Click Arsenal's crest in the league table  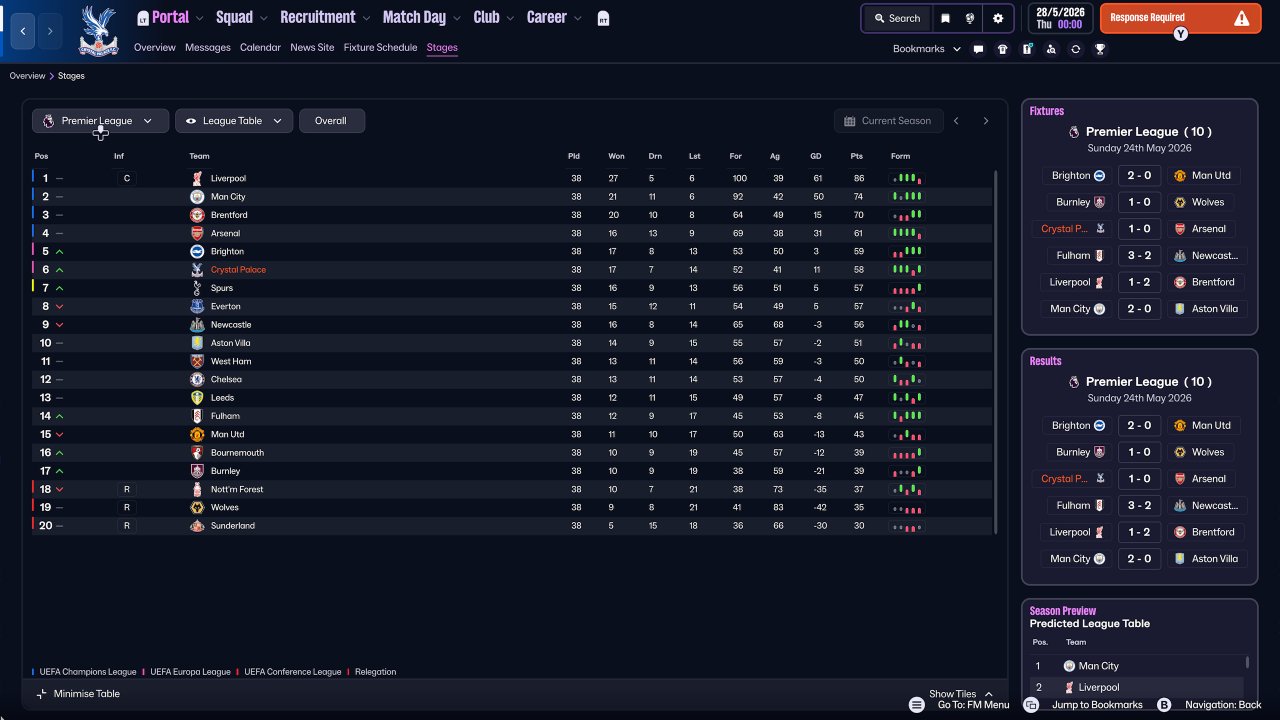pyautogui.click(x=197, y=233)
